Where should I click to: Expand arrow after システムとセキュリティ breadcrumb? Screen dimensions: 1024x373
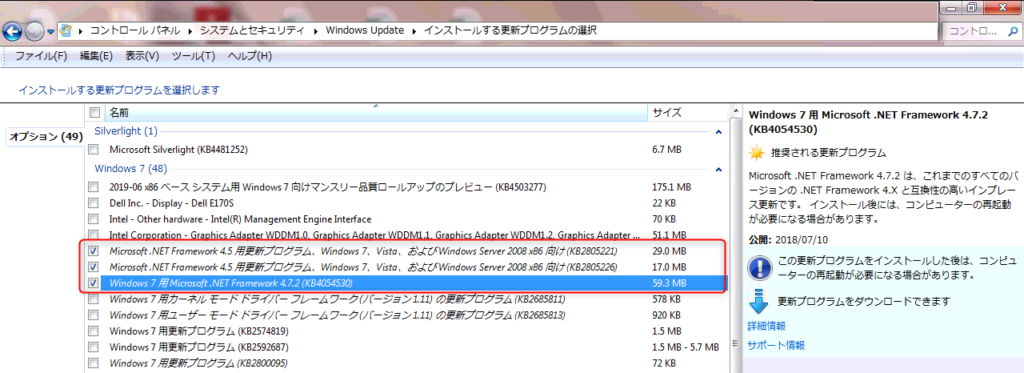(x=315, y=31)
